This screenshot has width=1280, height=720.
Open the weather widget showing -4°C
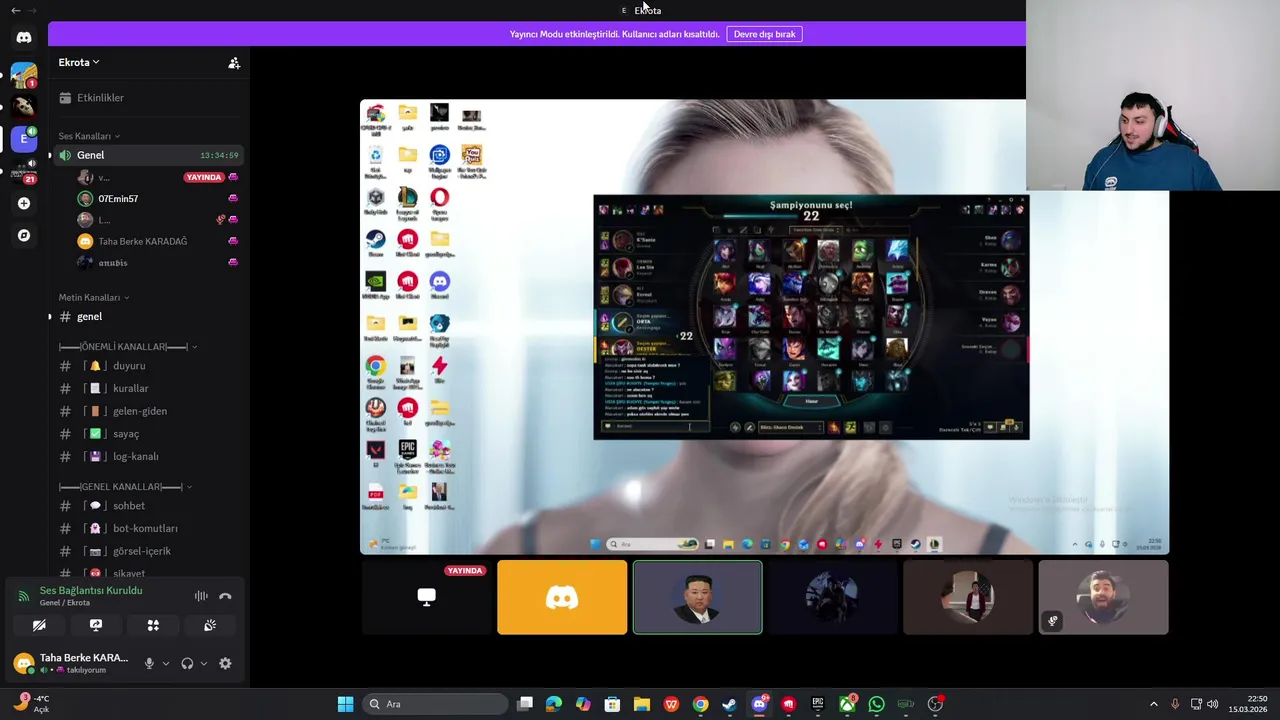click(x=29, y=703)
